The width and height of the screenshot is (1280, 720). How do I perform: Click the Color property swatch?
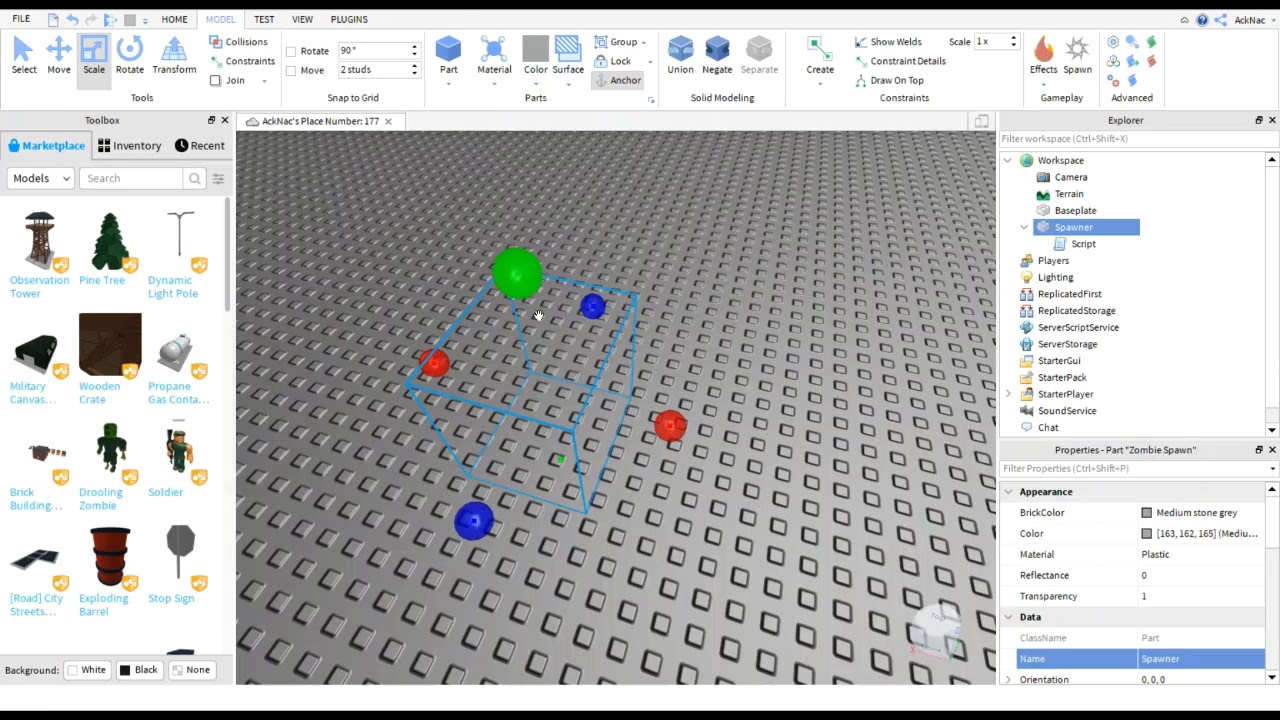coord(1147,534)
